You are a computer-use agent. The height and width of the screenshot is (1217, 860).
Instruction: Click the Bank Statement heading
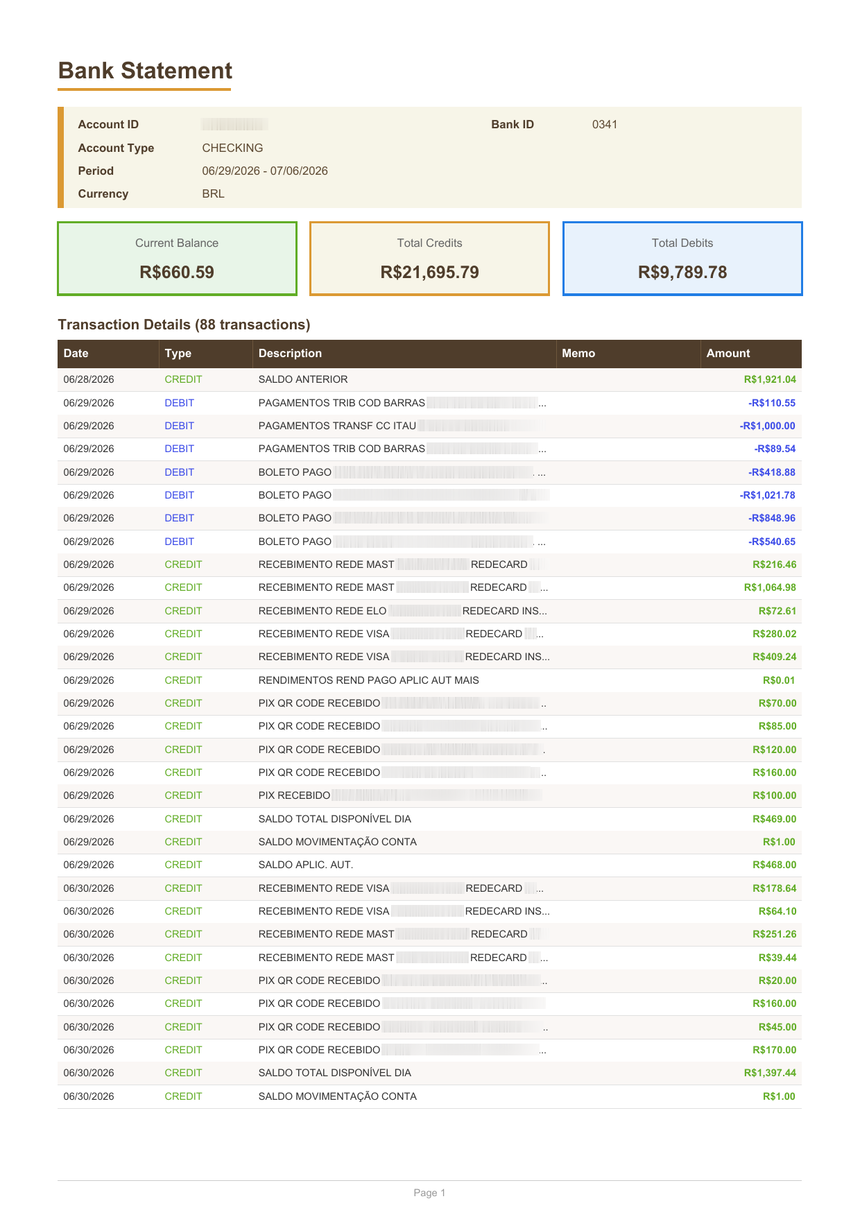pyautogui.click(x=145, y=71)
